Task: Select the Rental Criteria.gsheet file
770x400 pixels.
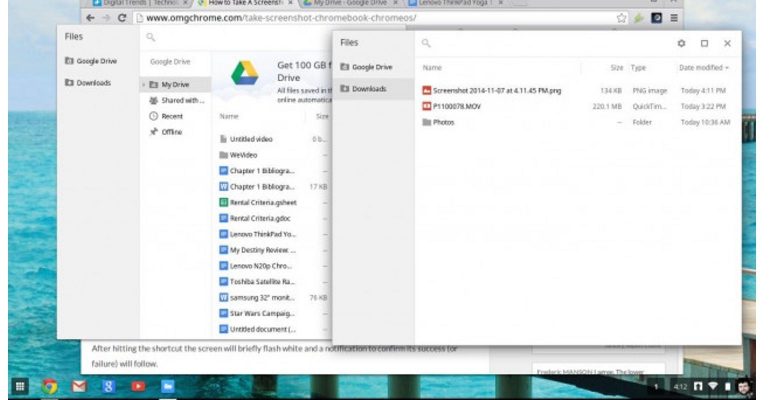Action: tap(262, 203)
